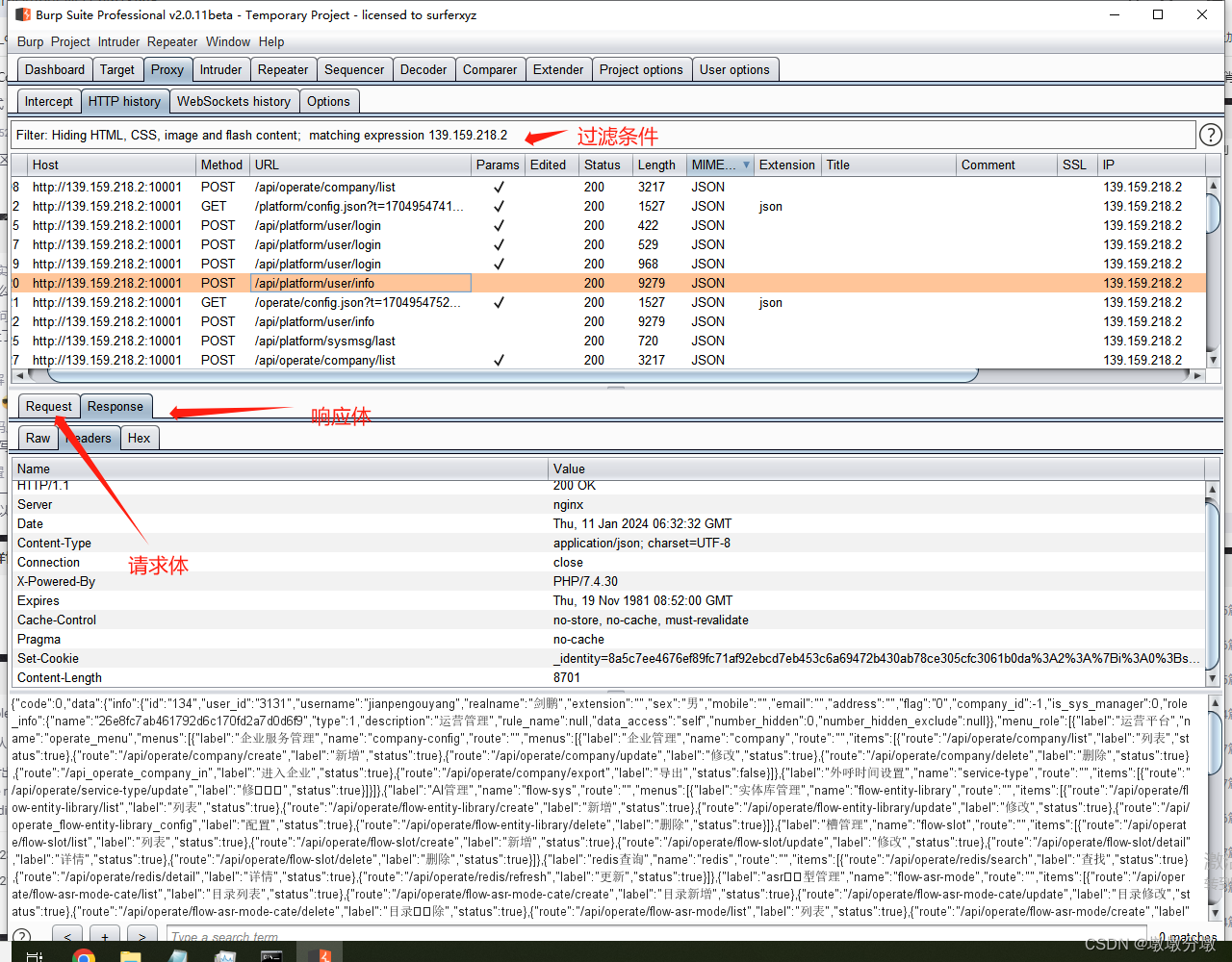
Task: Click the Params checkmark of login row length 422
Action: point(499,225)
